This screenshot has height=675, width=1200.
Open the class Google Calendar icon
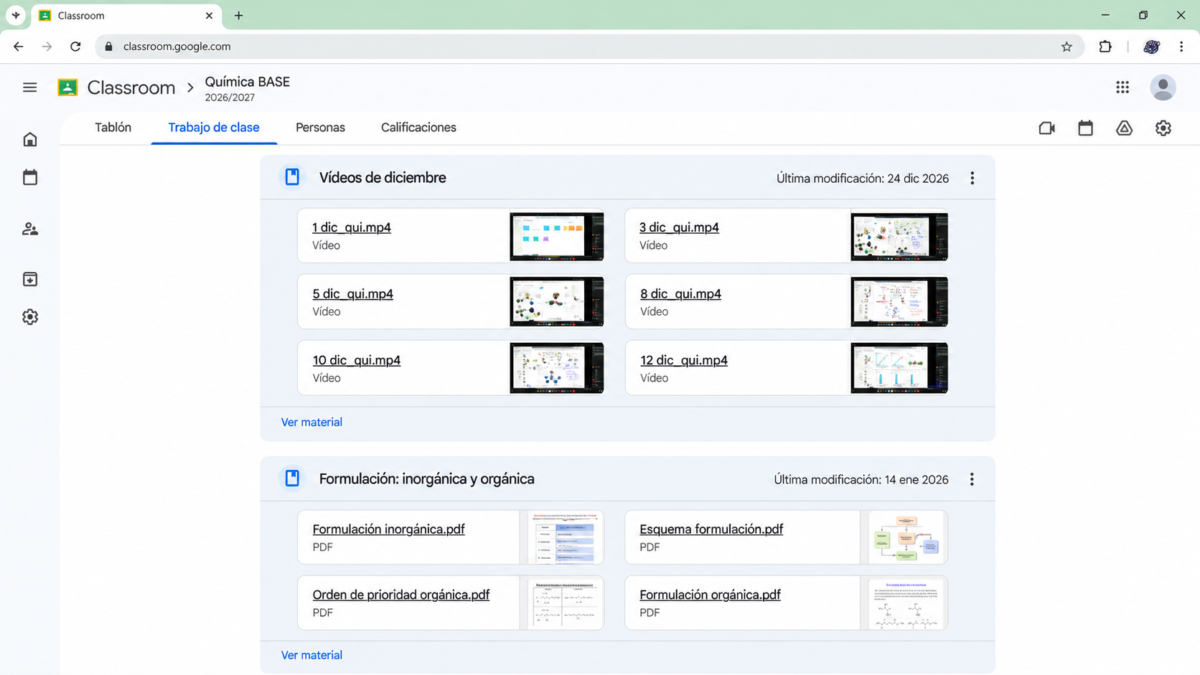(x=1085, y=128)
